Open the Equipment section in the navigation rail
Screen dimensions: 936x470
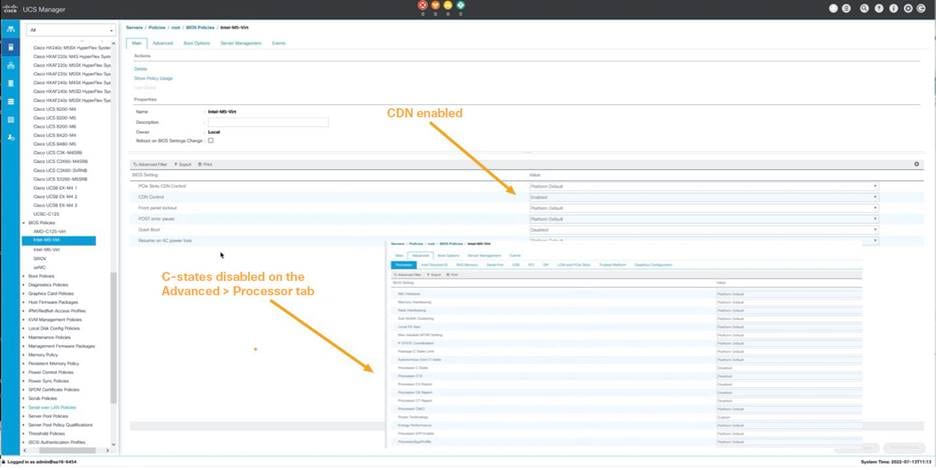[10, 29]
